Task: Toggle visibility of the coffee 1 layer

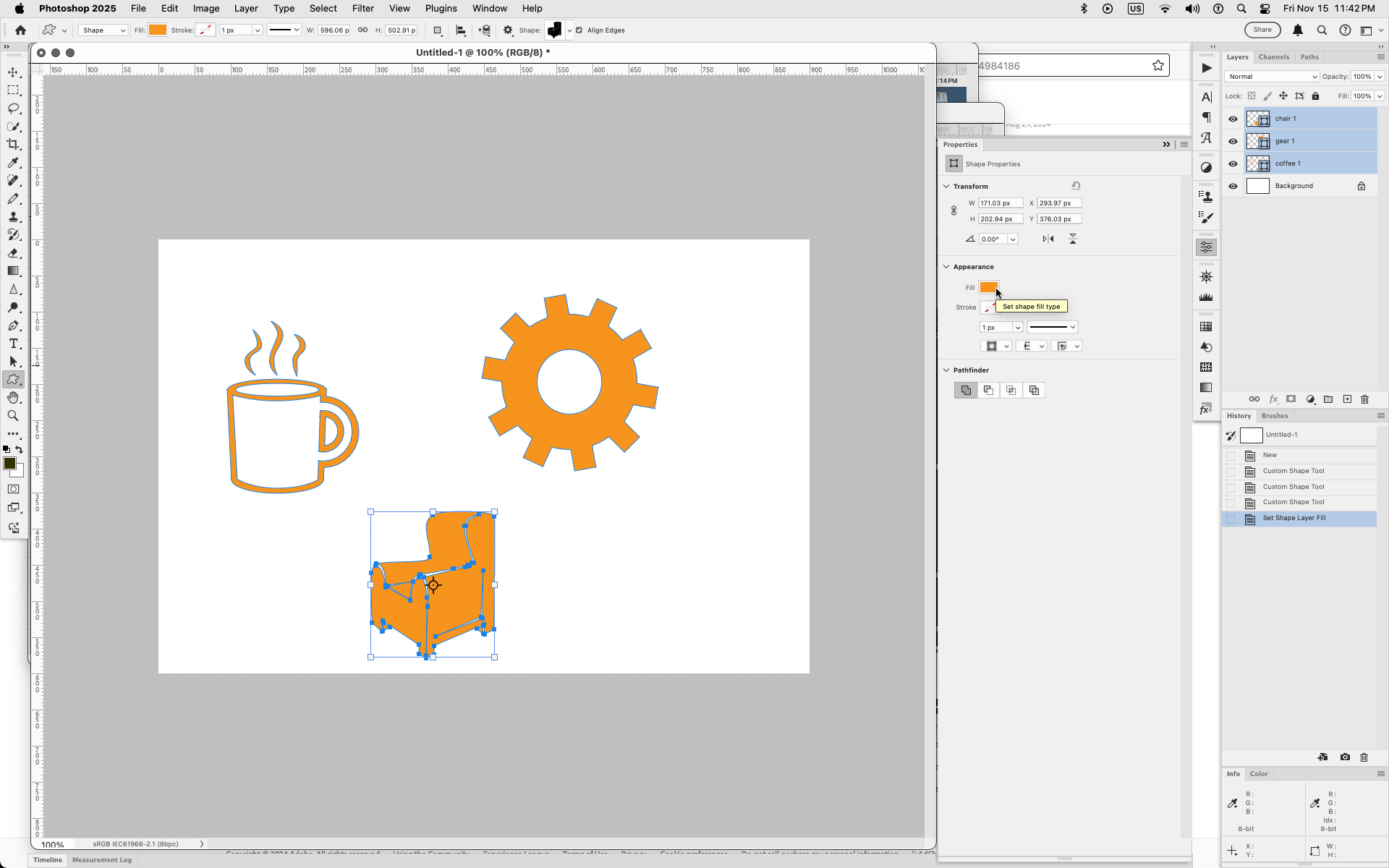Action: [1233, 163]
